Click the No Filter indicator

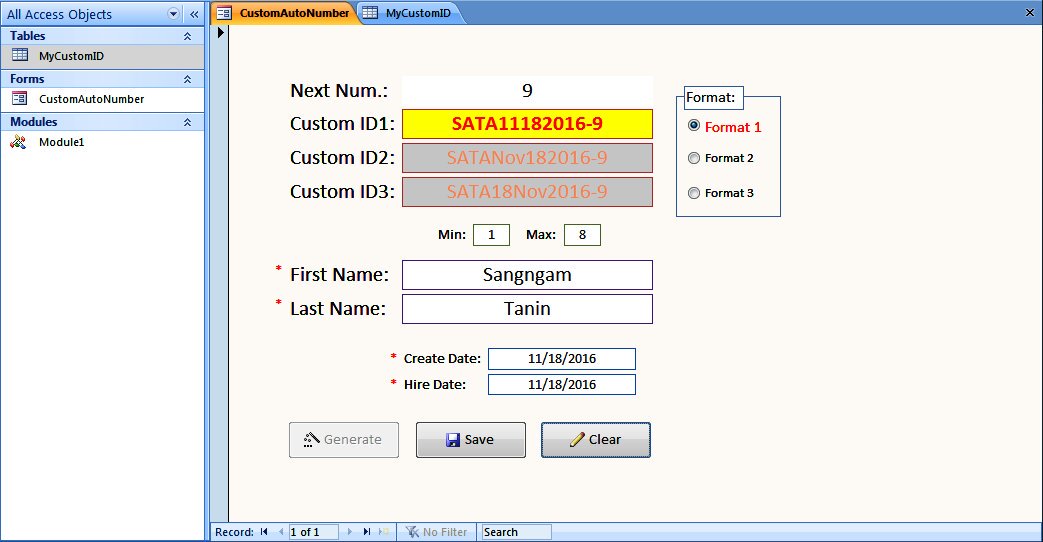[x=437, y=532]
